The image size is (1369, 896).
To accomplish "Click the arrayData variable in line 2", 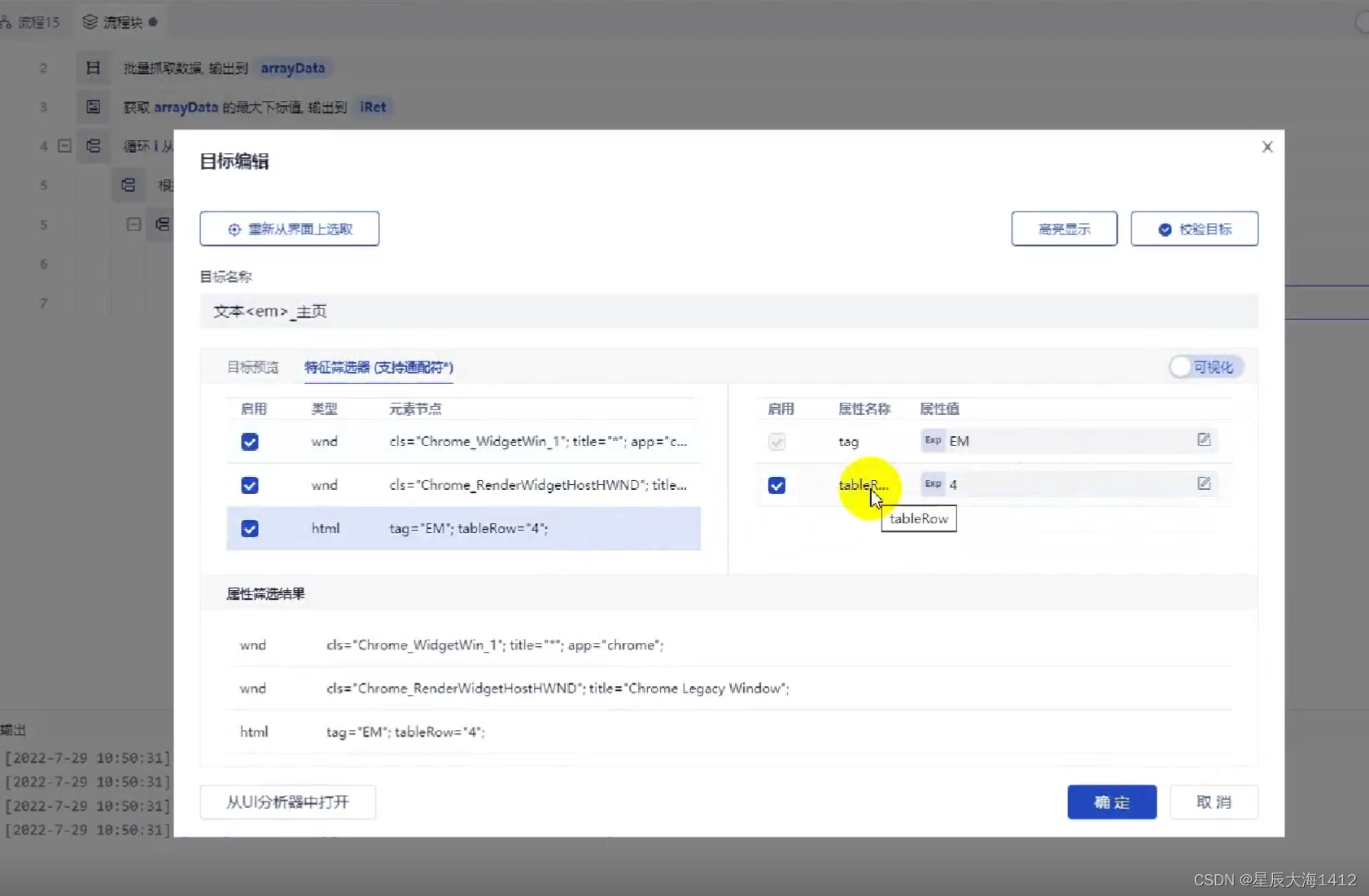I will coord(292,68).
